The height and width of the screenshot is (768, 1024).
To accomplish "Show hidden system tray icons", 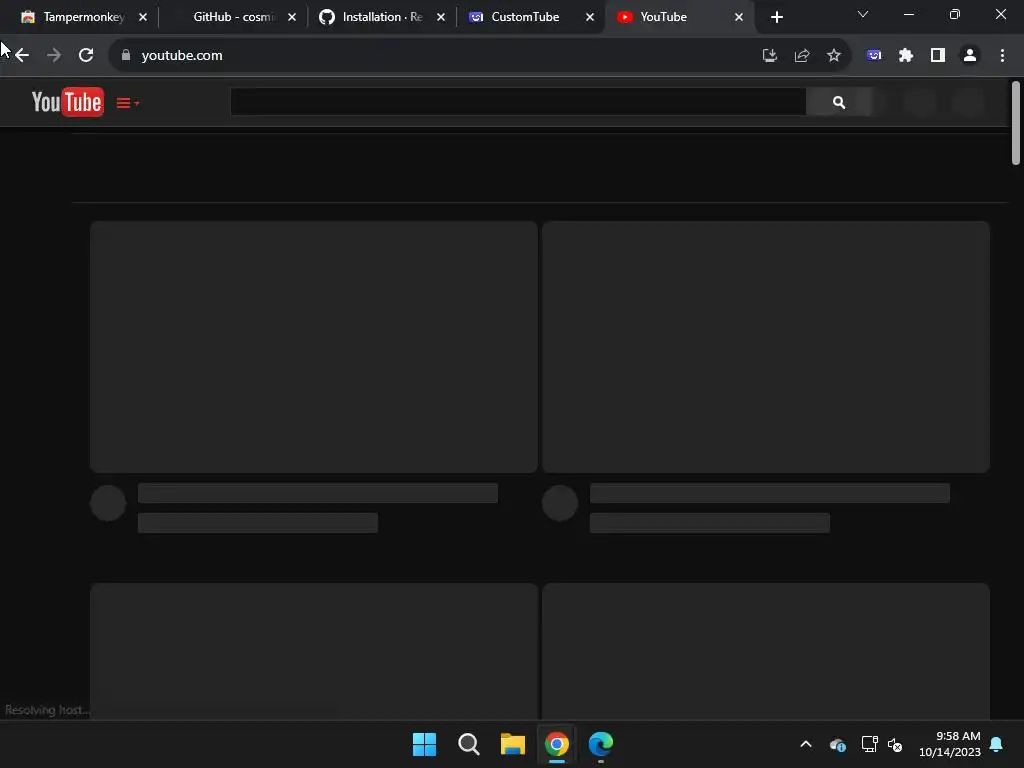I will (806, 744).
